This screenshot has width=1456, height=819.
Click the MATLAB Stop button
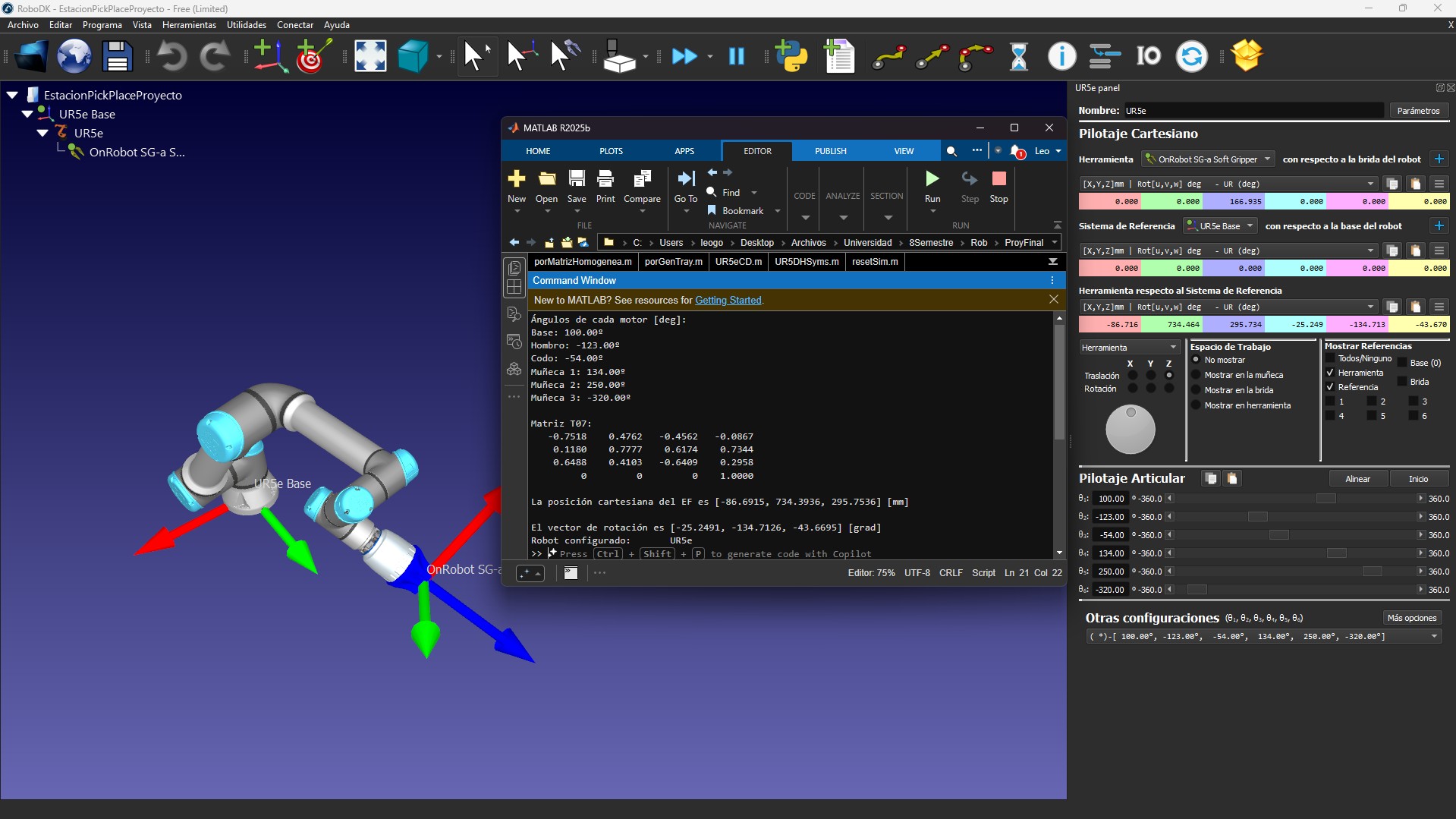(999, 187)
